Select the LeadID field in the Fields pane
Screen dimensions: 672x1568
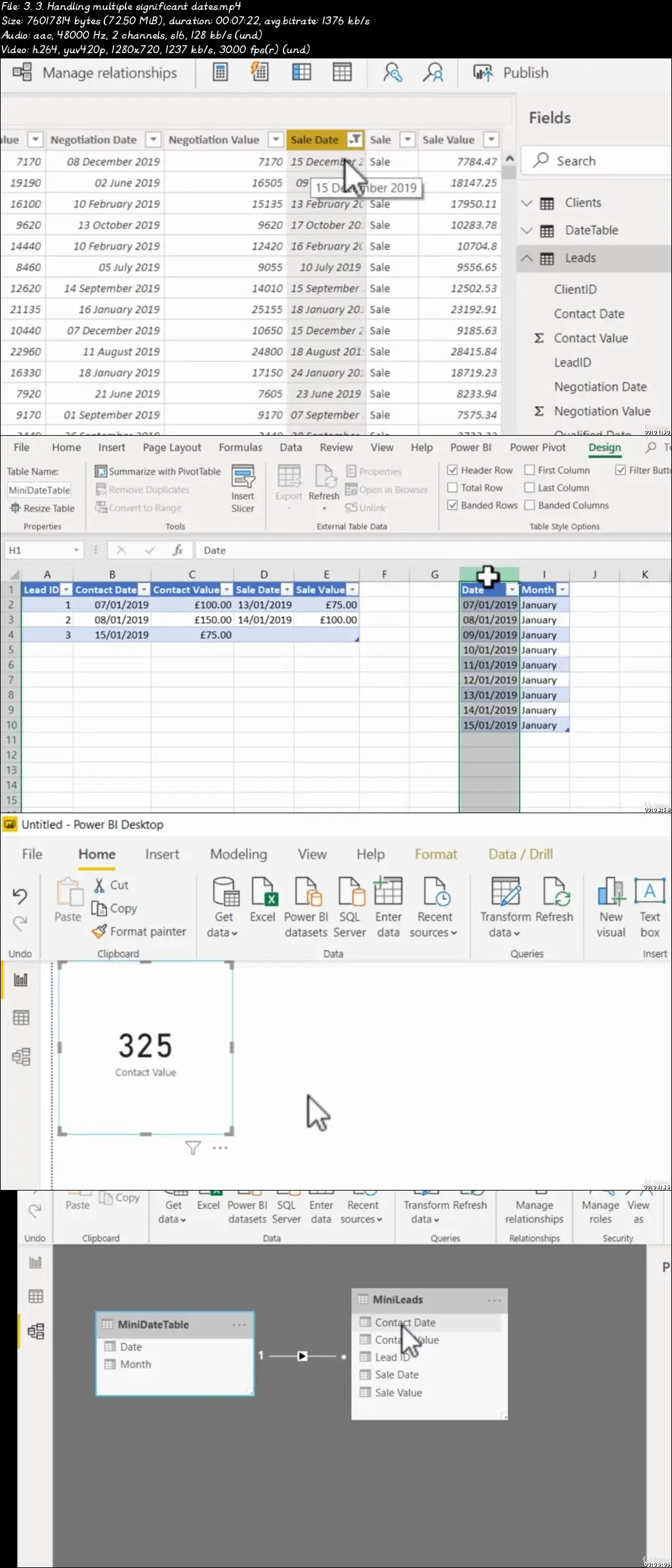pos(572,362)
